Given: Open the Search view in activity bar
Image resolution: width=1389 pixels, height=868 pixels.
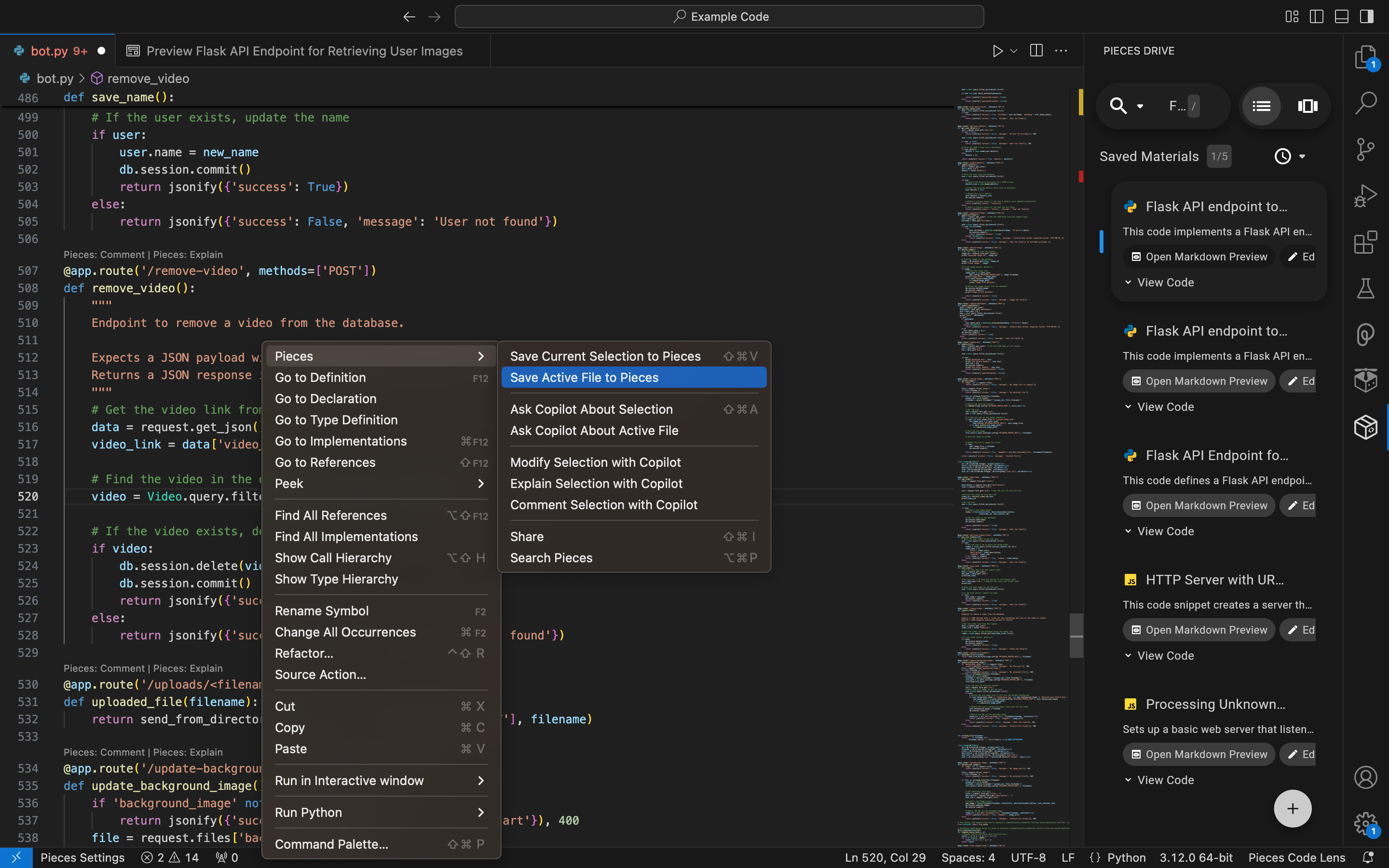Looking at the screenshot, I should [x=1365, y=103].
